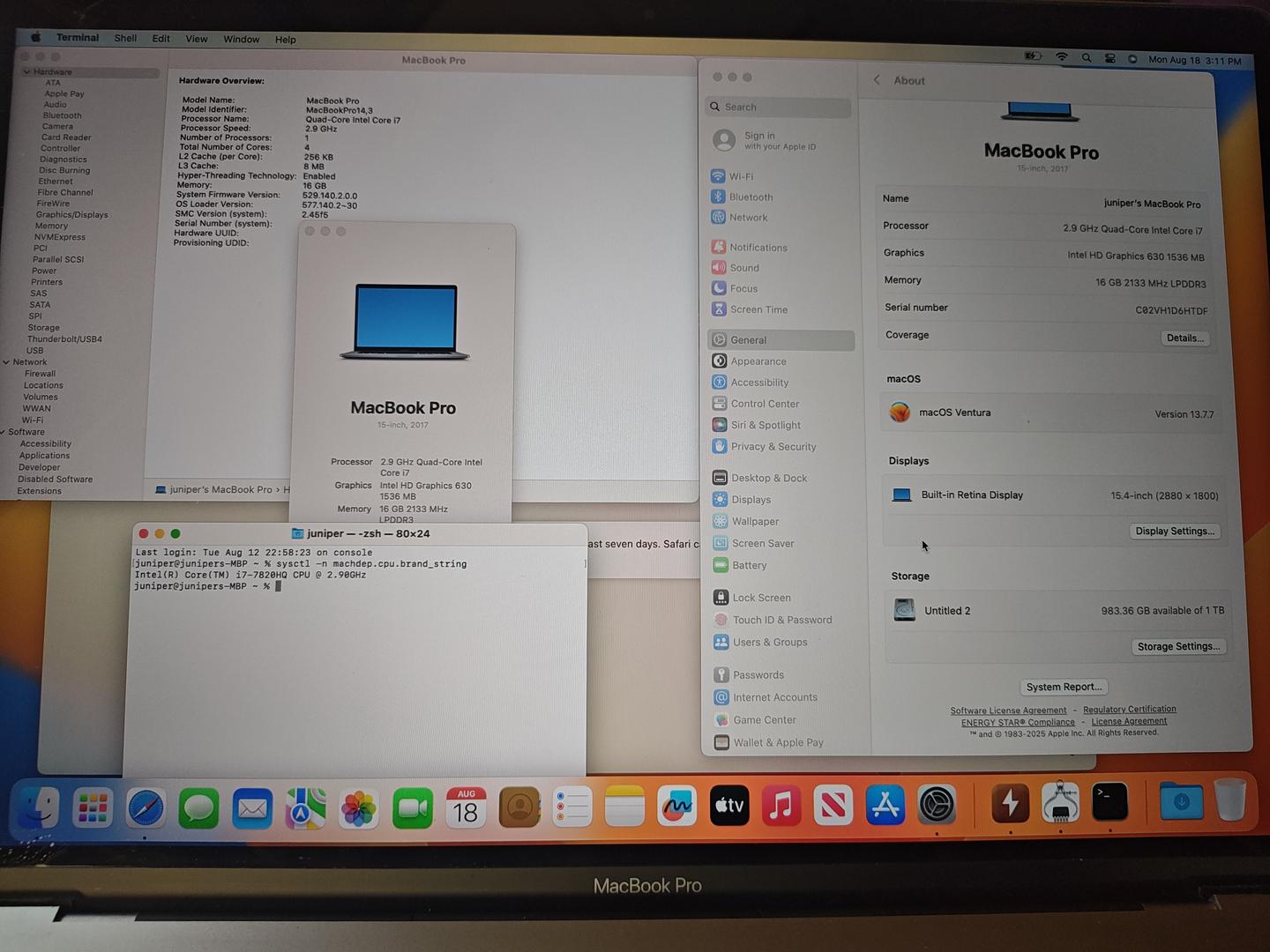This screenshot has width=1270, height=952.
Task: Select Firewall in System Information sidebar
Action: [40, 374]
